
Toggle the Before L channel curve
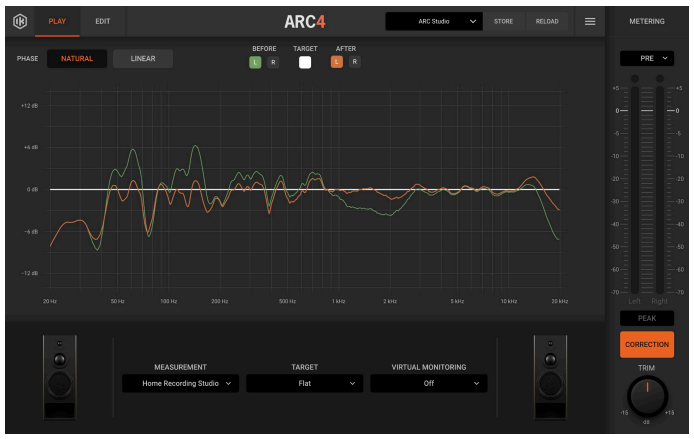[255, 62]
